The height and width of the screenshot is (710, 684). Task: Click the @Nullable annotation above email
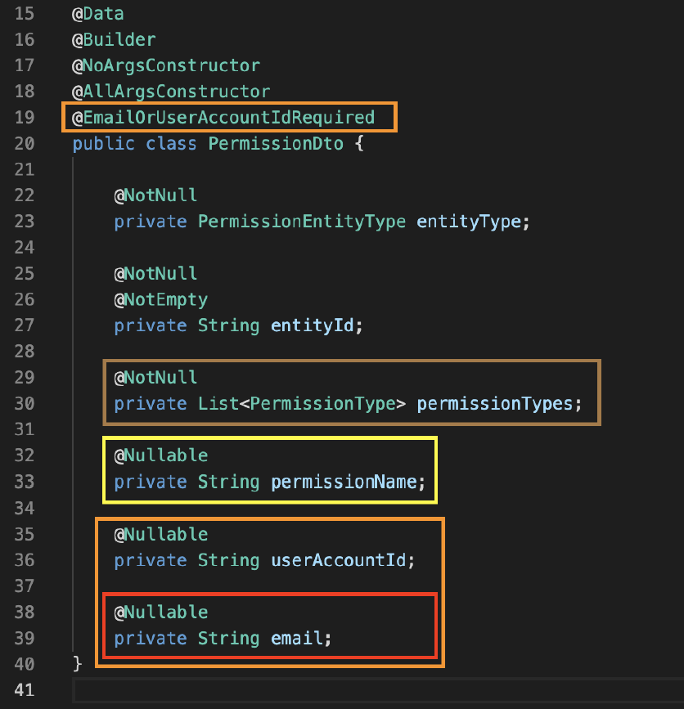tap(161, 613)
